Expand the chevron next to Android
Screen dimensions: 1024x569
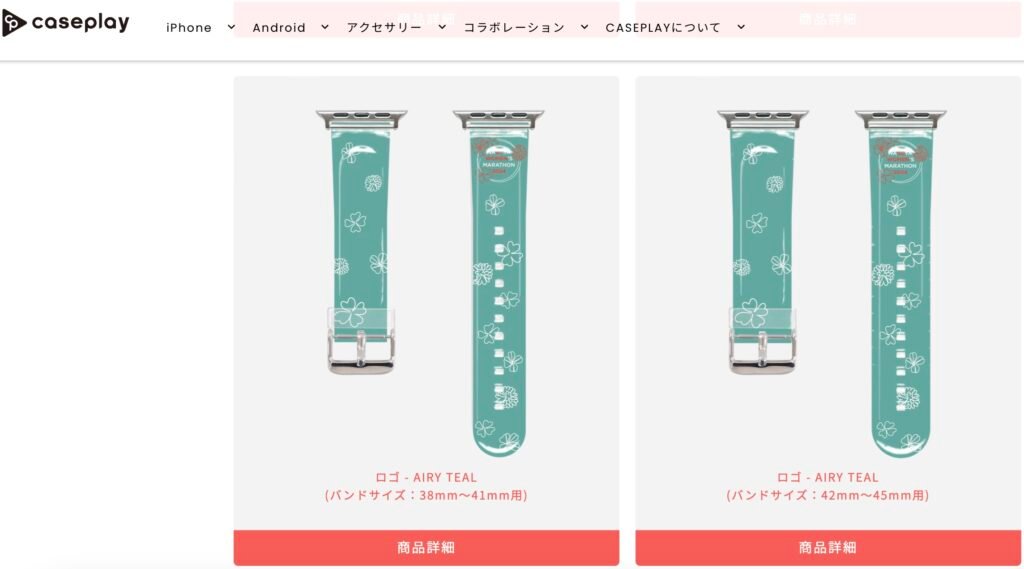(325, 27)
